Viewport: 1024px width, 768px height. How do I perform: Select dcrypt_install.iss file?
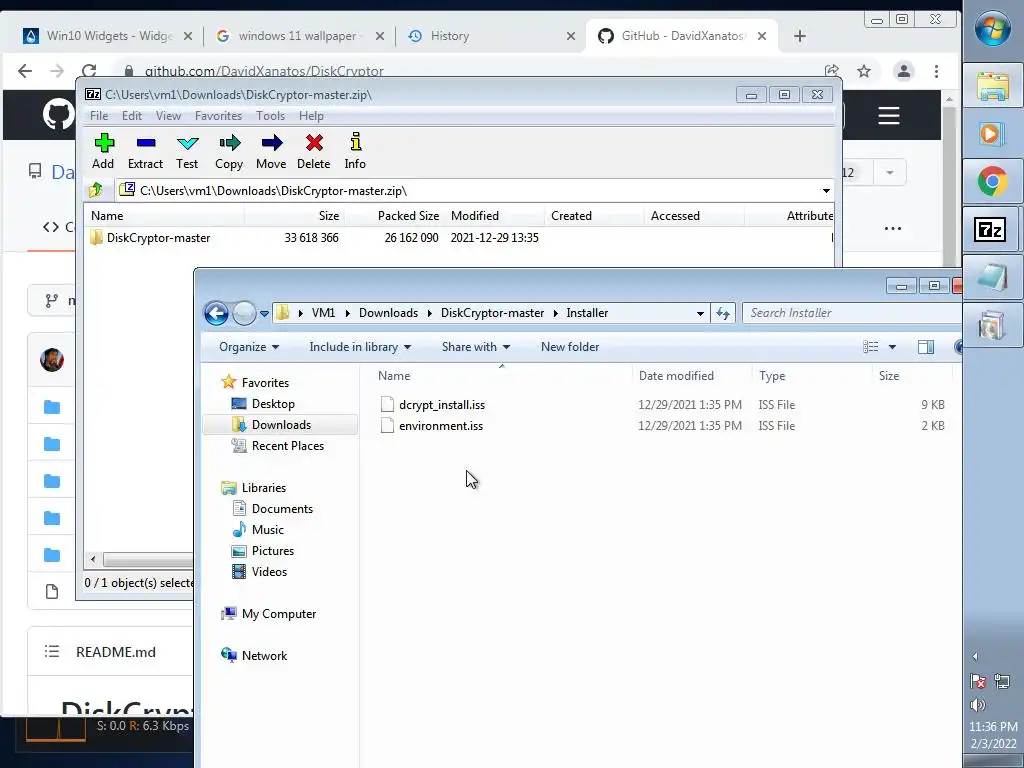click(442, 405)
